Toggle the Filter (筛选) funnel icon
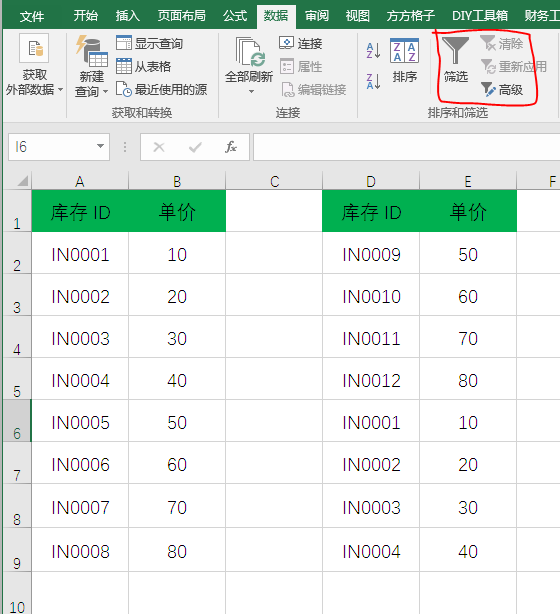Viewport: 560px width, 614px height. (455, 51)
